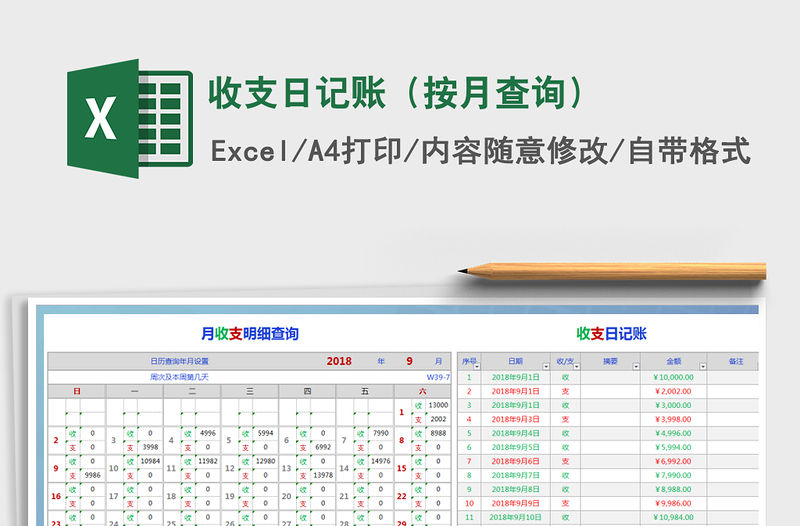Click the 收支日记账 heading above the table
This screenshot has width=800, height=526.
pos(611,334)
